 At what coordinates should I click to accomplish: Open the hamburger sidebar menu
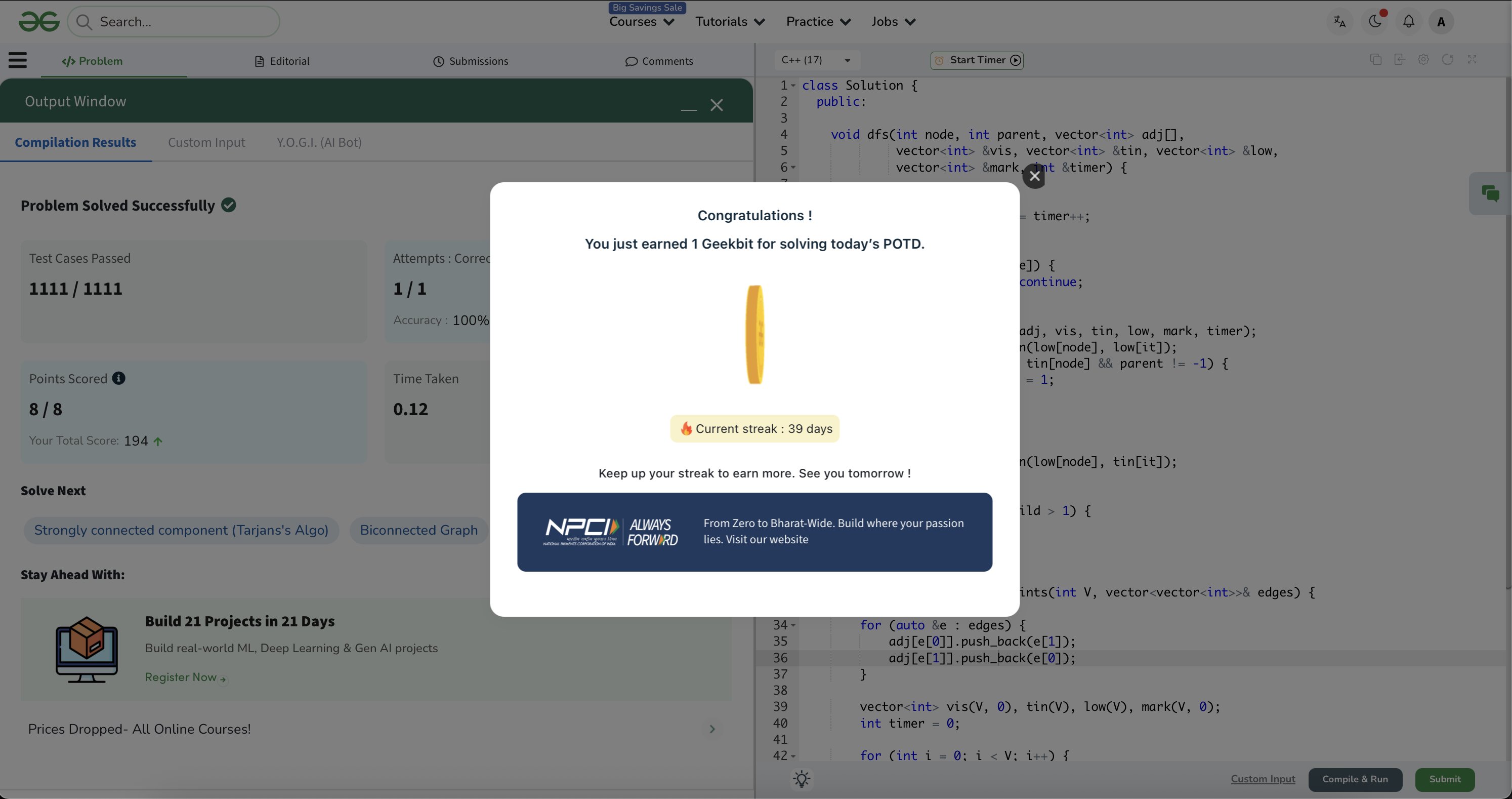tap(18, 61)
